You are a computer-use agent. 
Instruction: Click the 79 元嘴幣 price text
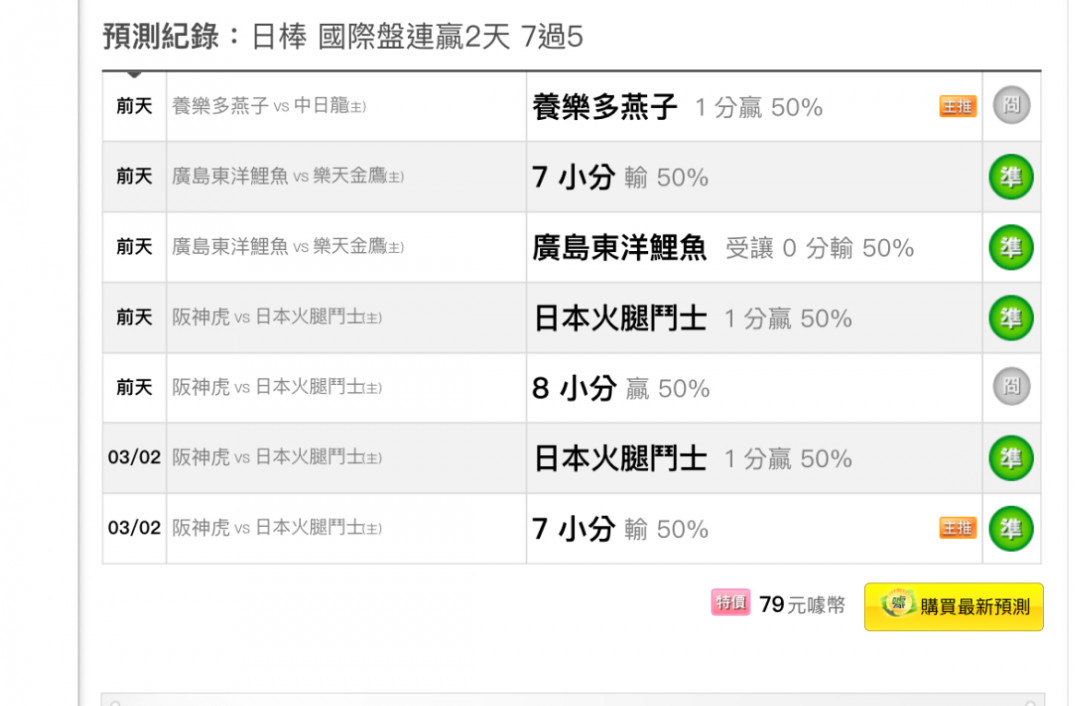pos(802,605)
